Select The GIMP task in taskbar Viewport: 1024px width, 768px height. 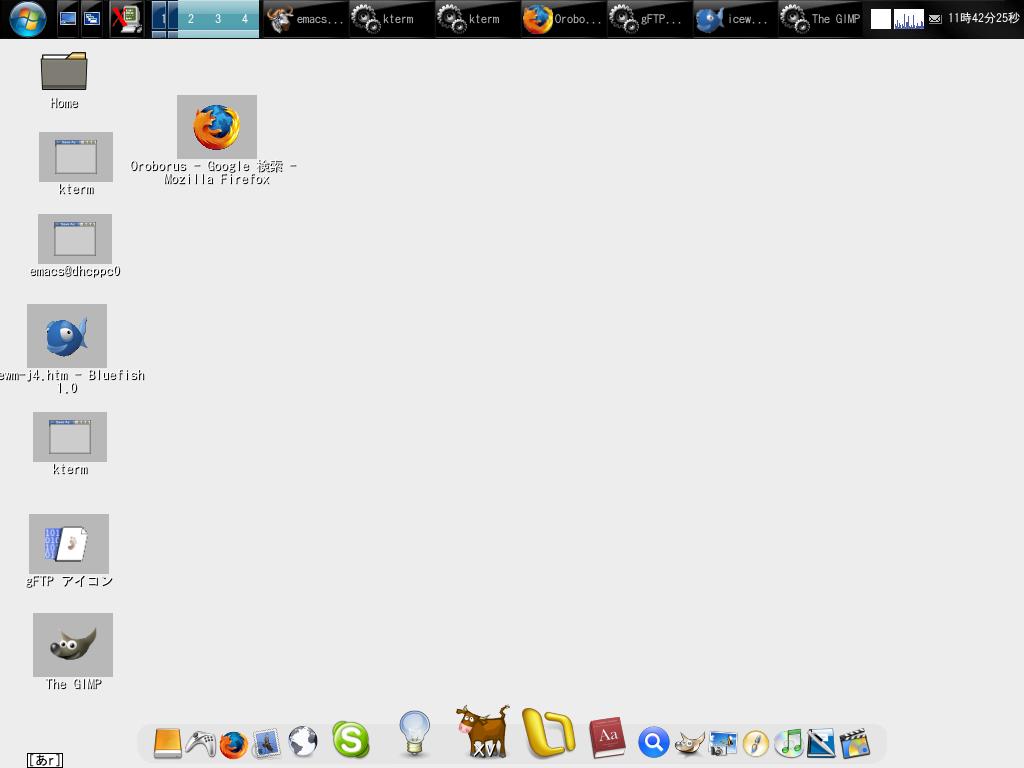pyautogui.click(x=820, y=19)
